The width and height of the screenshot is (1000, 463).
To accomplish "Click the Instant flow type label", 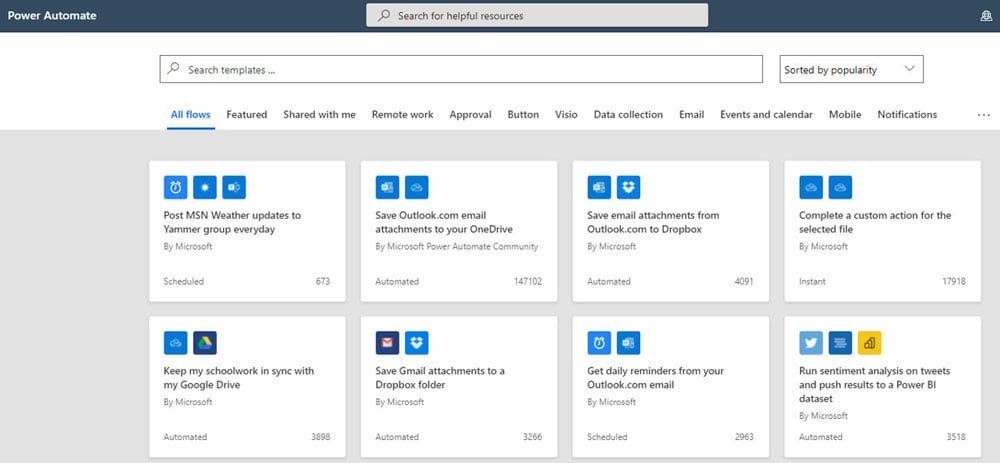I will click(812, 281).
